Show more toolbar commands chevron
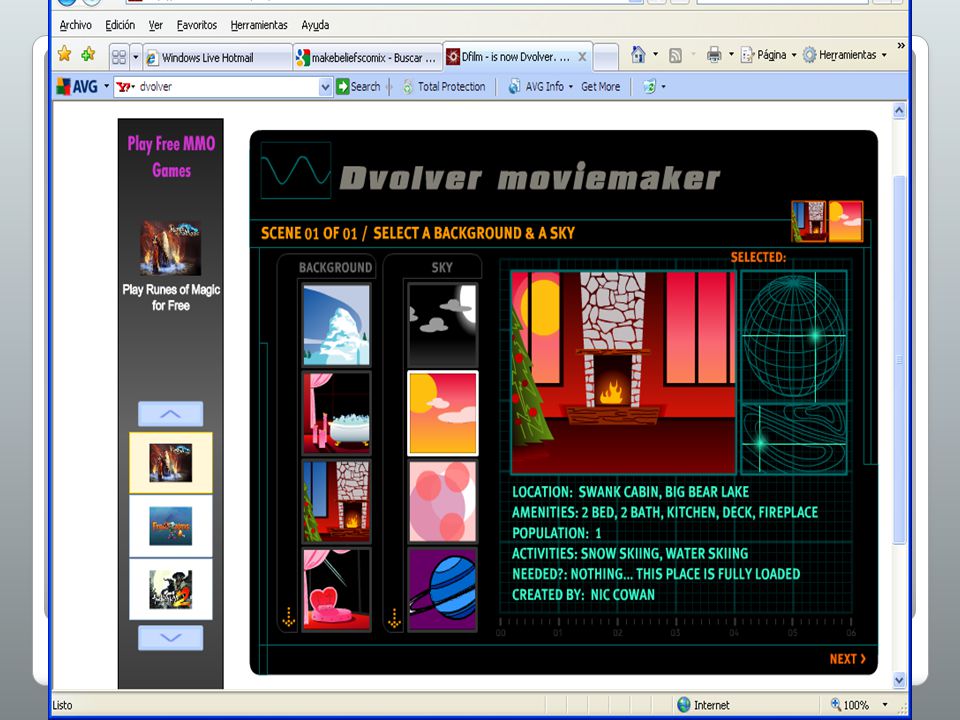 [x=901, y=46]
